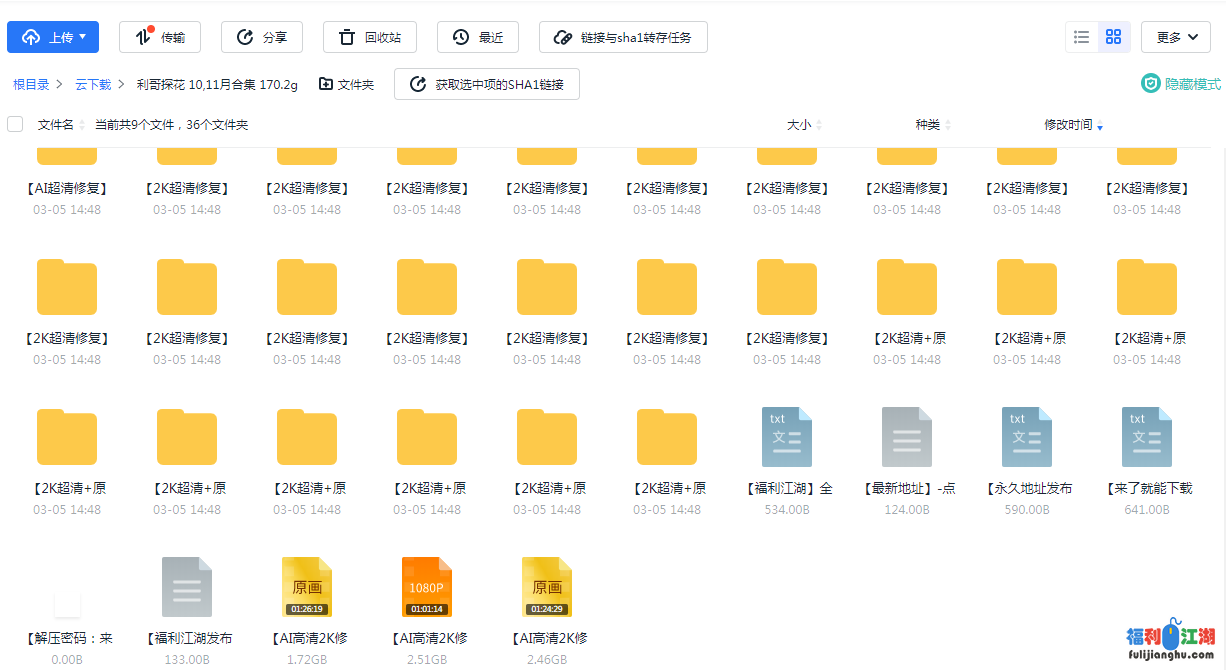Show 最近 recent files
The width and height of the screenshot is (1226, 670).
click(x=478, y=37)
